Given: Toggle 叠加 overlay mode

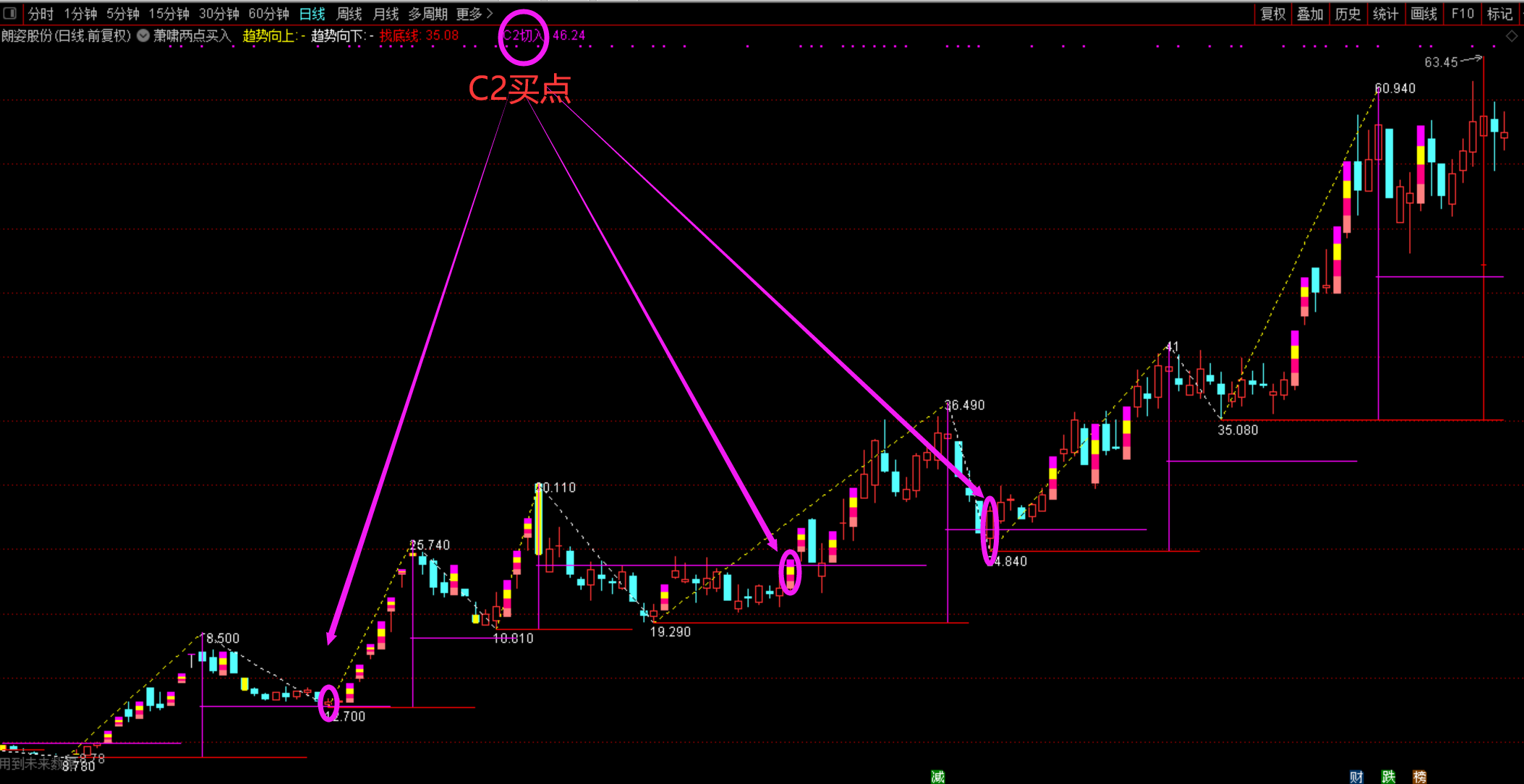Looking at the screenshot, I should [x=1310, y=14].
